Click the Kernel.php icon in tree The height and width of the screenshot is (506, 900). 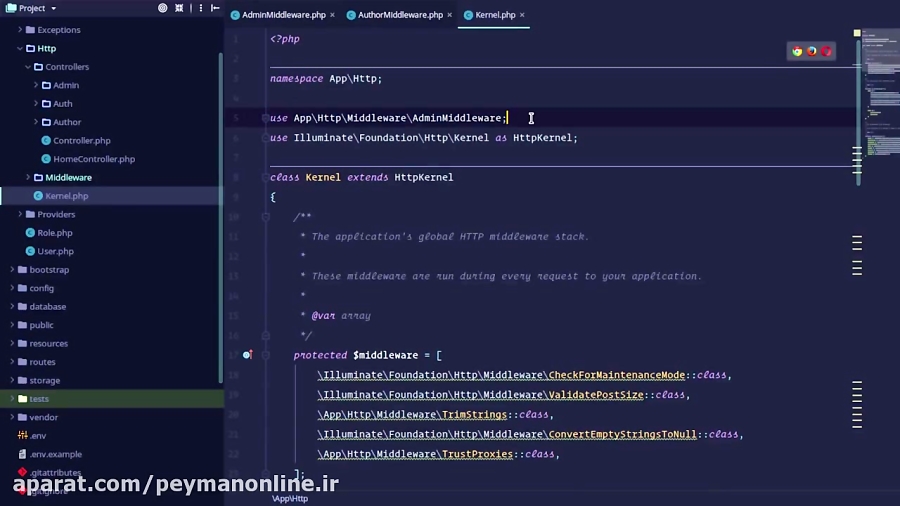coord(38,196)
